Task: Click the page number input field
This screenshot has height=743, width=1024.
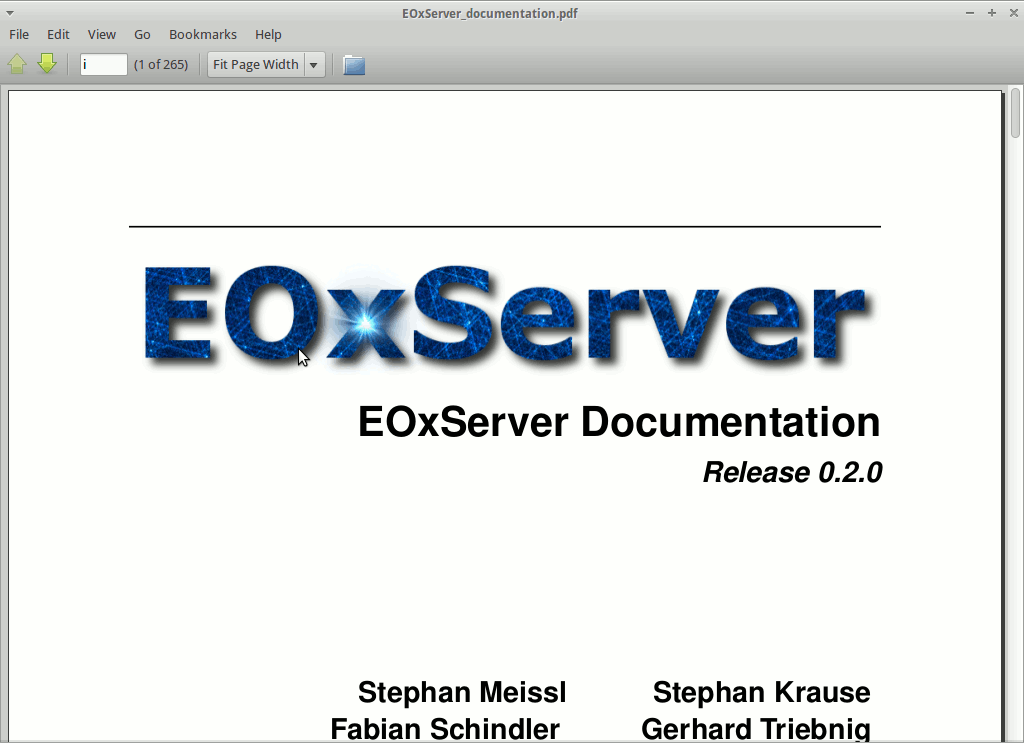Action: click(x=103, y=65)
